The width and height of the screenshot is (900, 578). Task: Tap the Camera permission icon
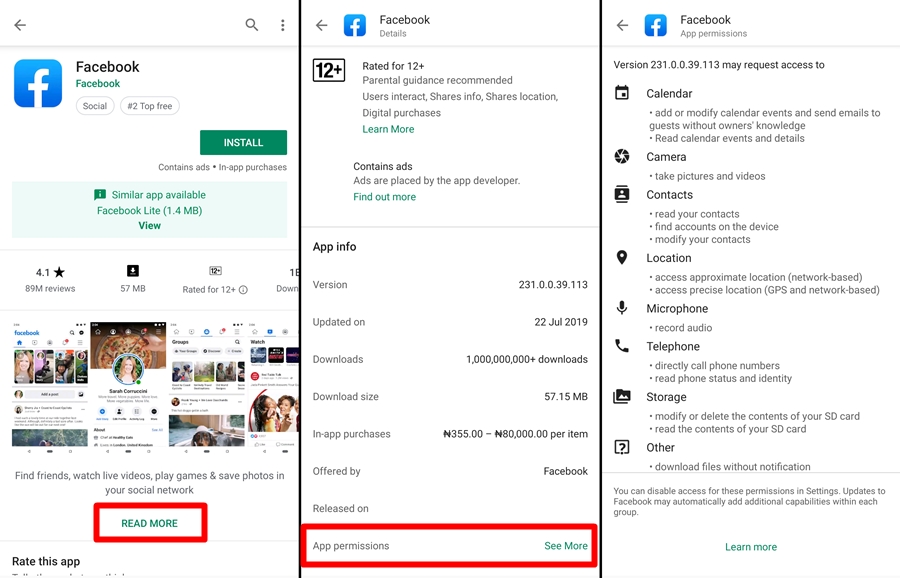(x=622, y=156)
